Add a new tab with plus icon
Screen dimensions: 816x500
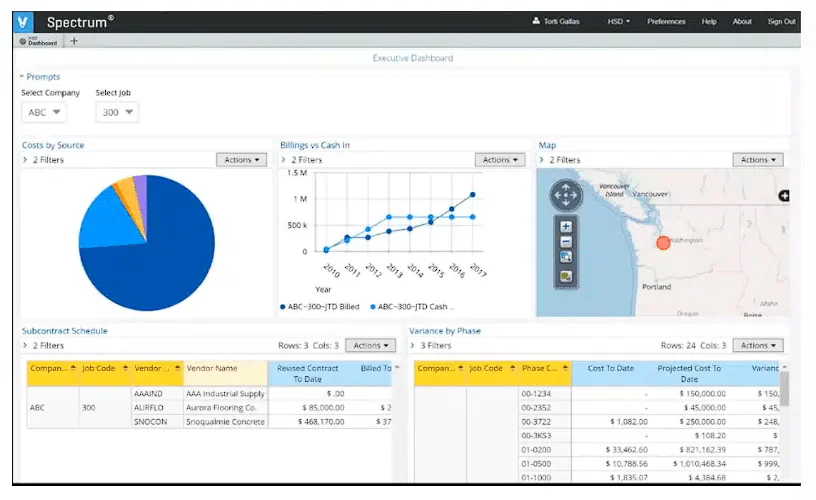pos(74,41)
